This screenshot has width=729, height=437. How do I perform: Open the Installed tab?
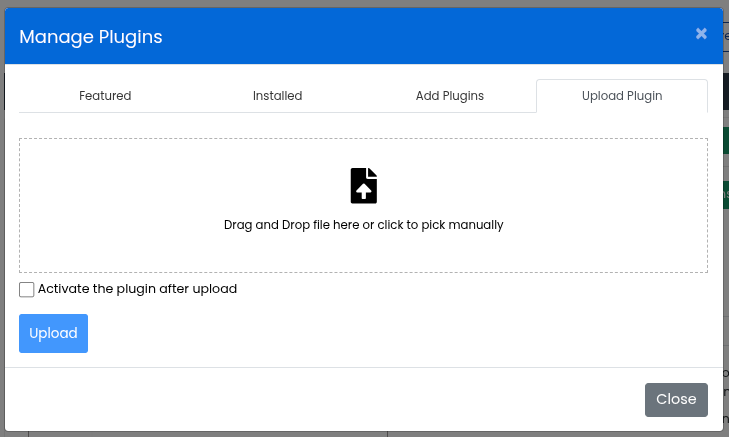click(278, 96)
